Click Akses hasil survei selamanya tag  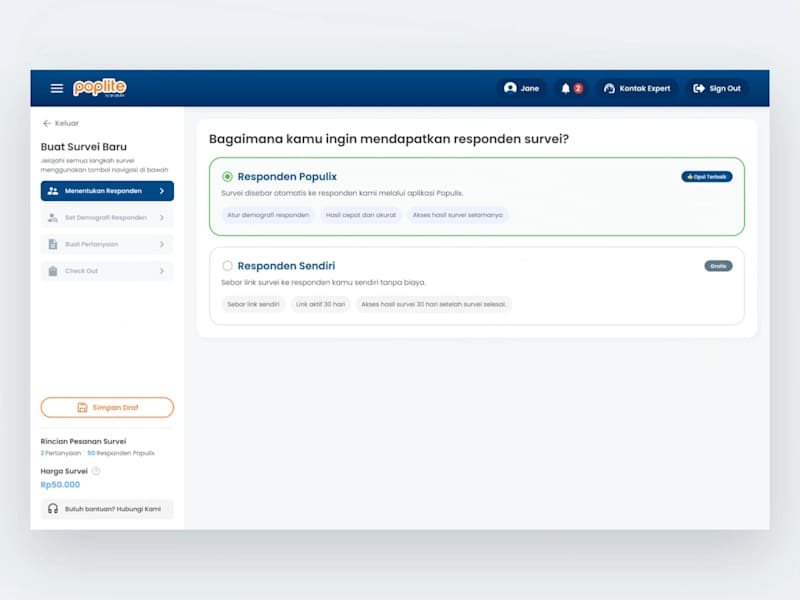coord(458,215)
